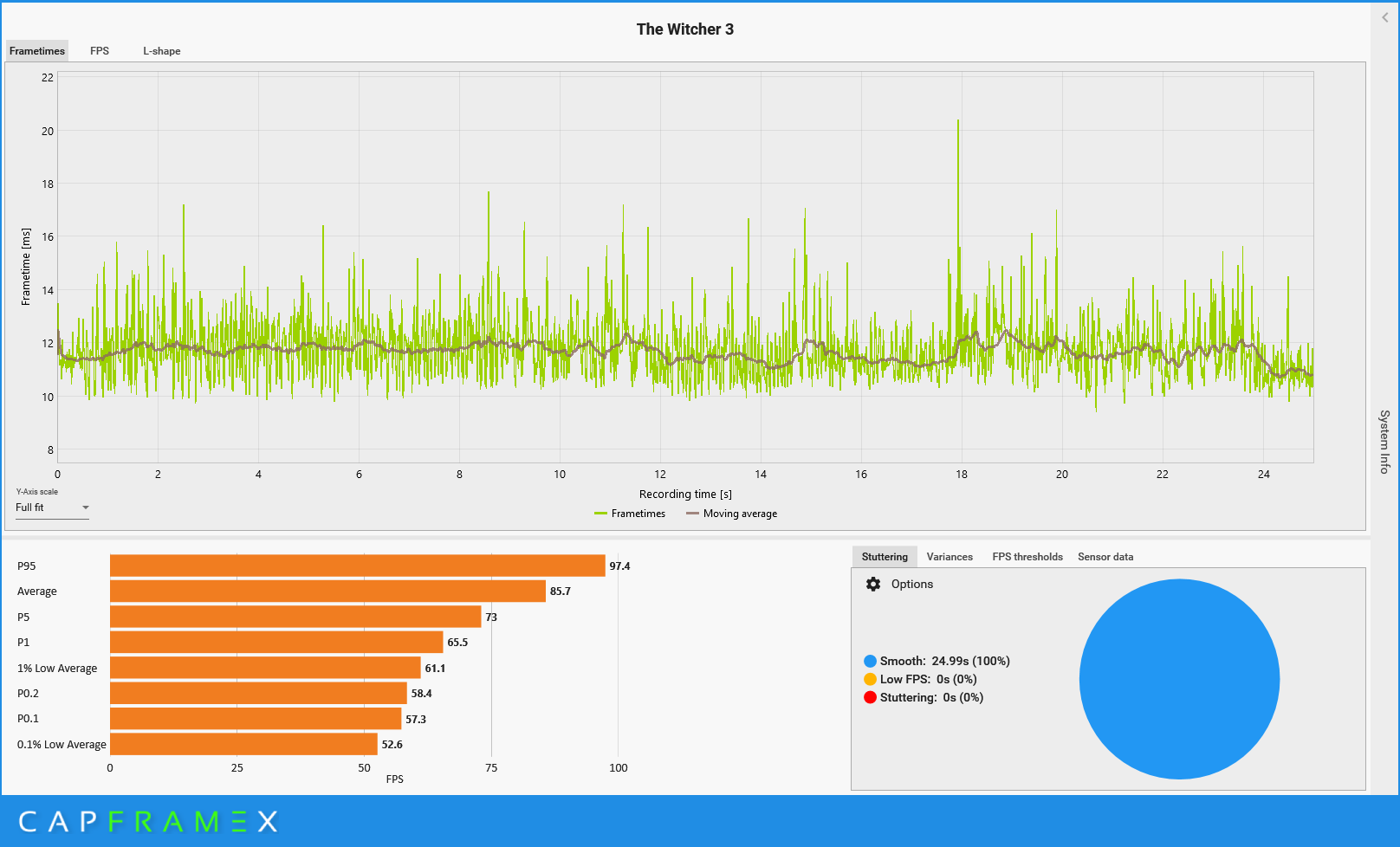Open the Y-Axis scale Full fit dropdown
Image resolution: width=1400 pixels, height=847 pixels.
click(52, 508)
